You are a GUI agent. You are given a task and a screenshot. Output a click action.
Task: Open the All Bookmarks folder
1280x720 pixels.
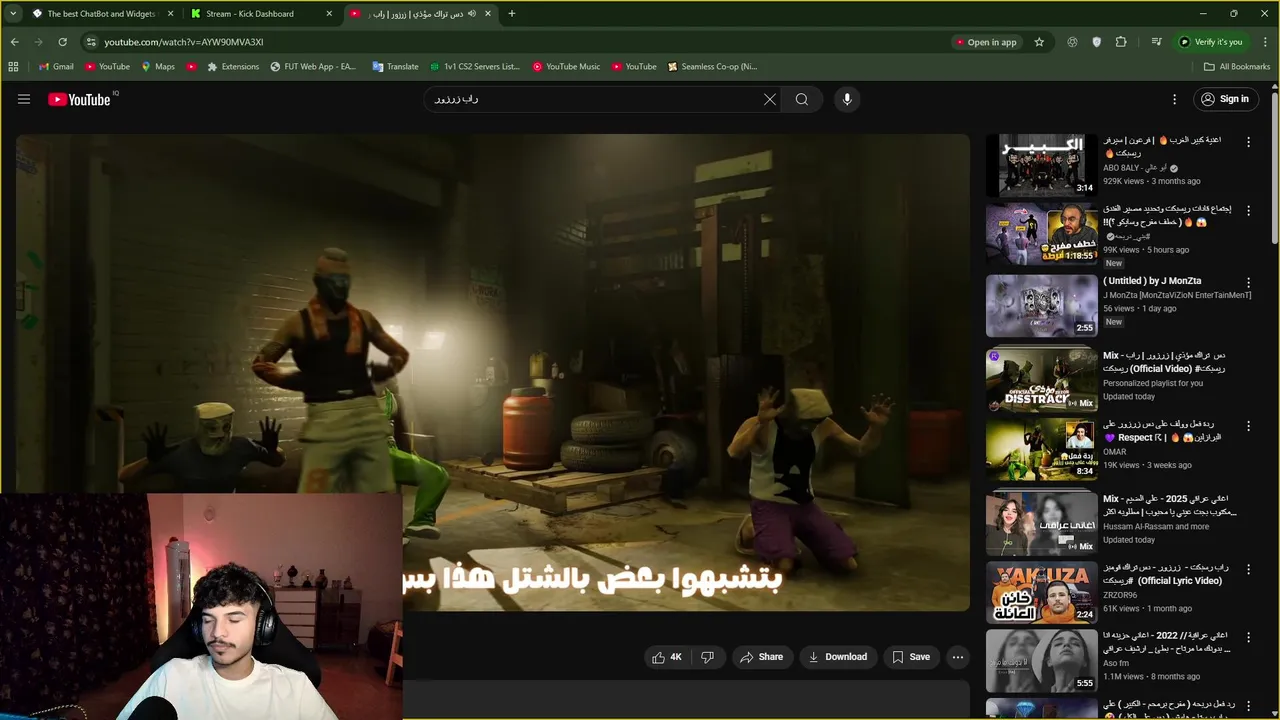tap(1237, 67)
